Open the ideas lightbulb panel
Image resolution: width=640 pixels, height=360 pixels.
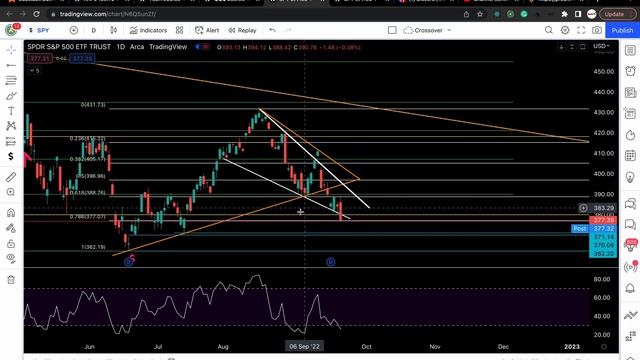pos(630,177)
